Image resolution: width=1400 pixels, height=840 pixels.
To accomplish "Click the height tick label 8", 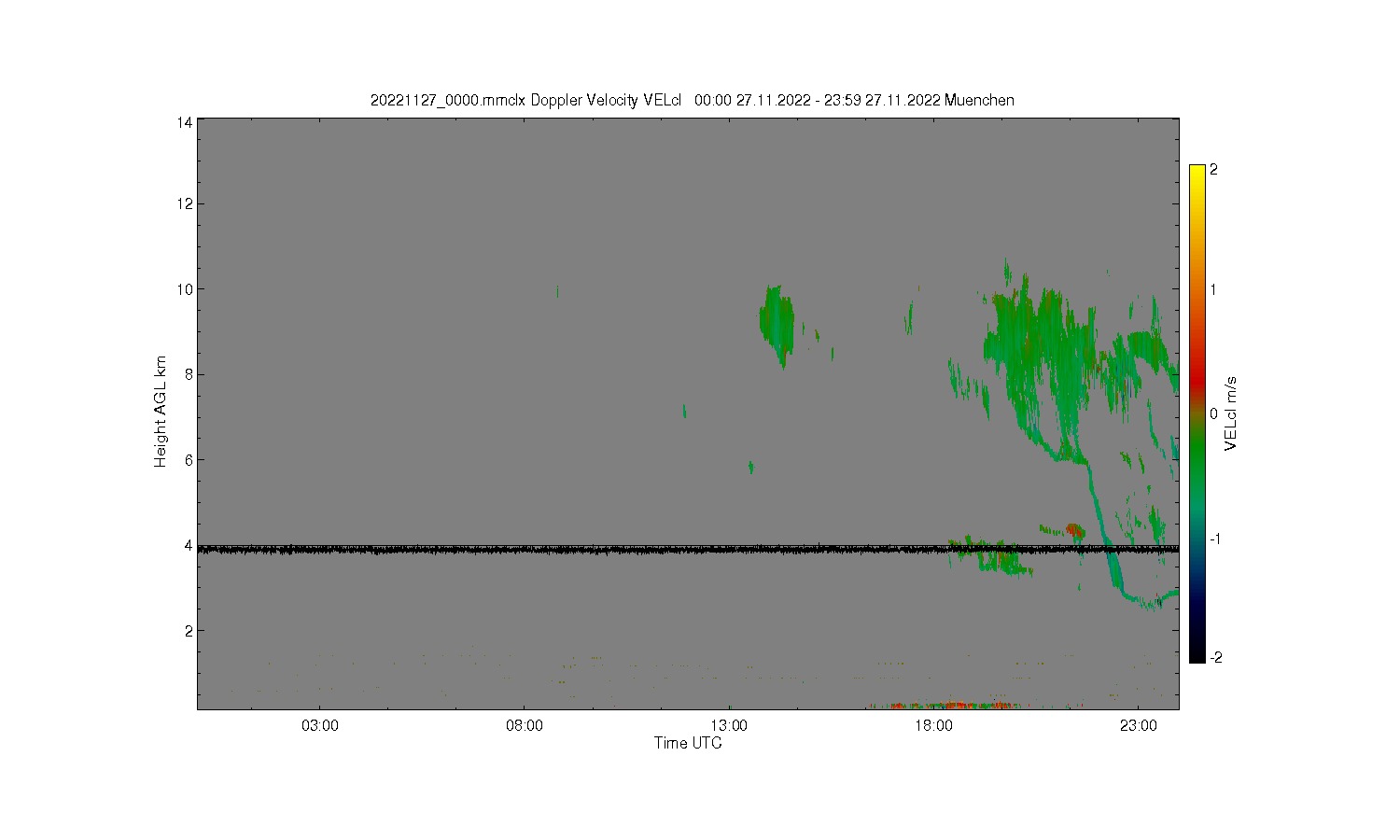I will 189,374.
